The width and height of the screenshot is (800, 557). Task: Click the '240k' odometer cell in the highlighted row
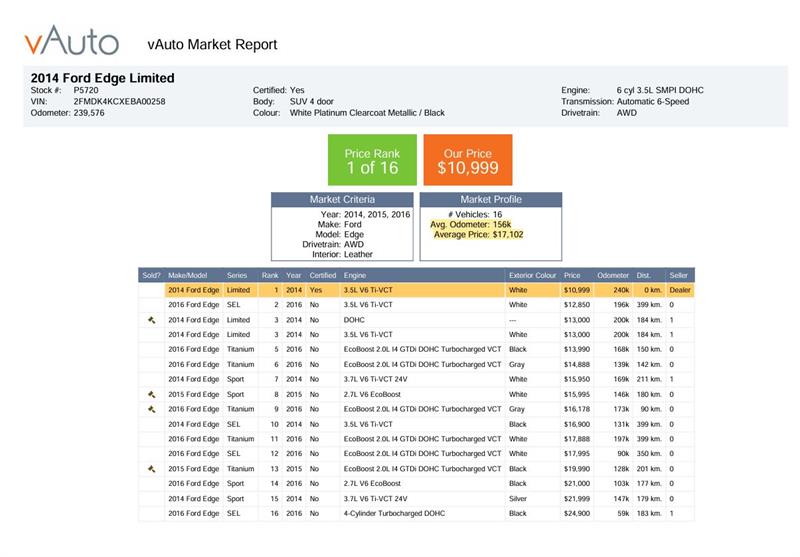(621, 290)
